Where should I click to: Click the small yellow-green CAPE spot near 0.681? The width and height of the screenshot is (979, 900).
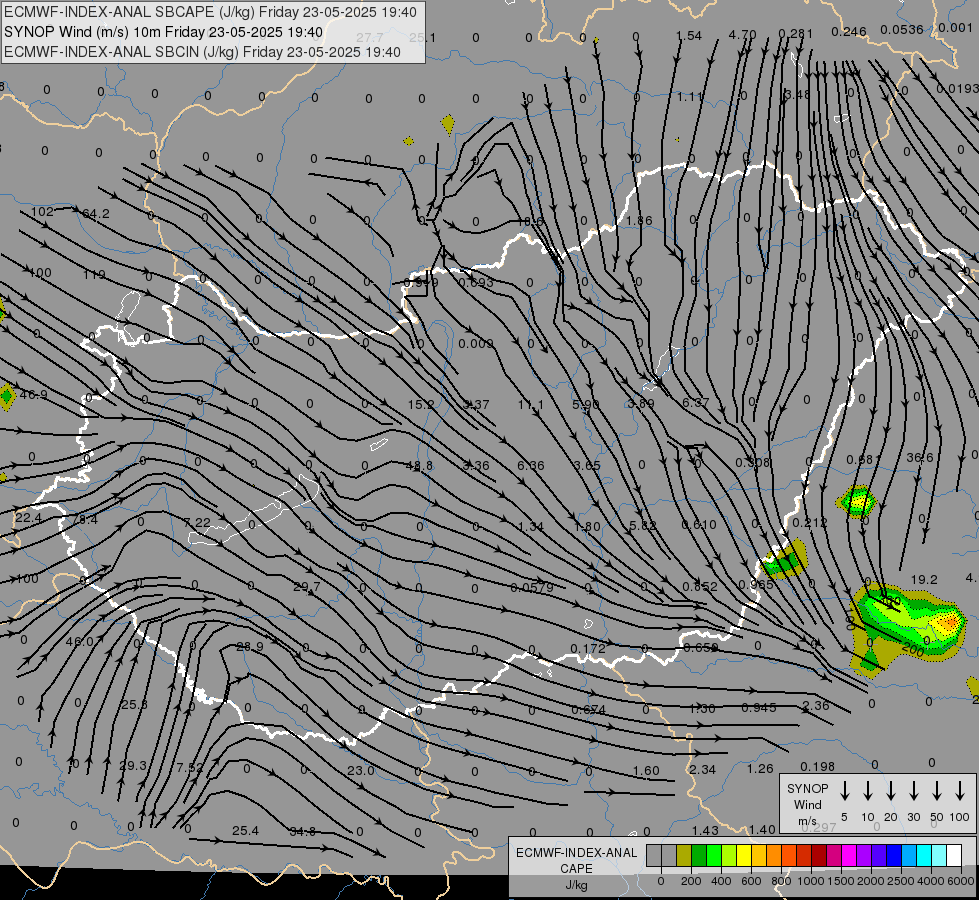tap(857, 501)
